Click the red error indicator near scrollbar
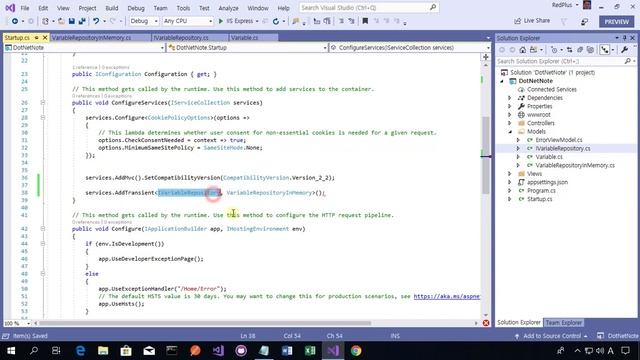640x360 pixels. (x=486, y=323)
